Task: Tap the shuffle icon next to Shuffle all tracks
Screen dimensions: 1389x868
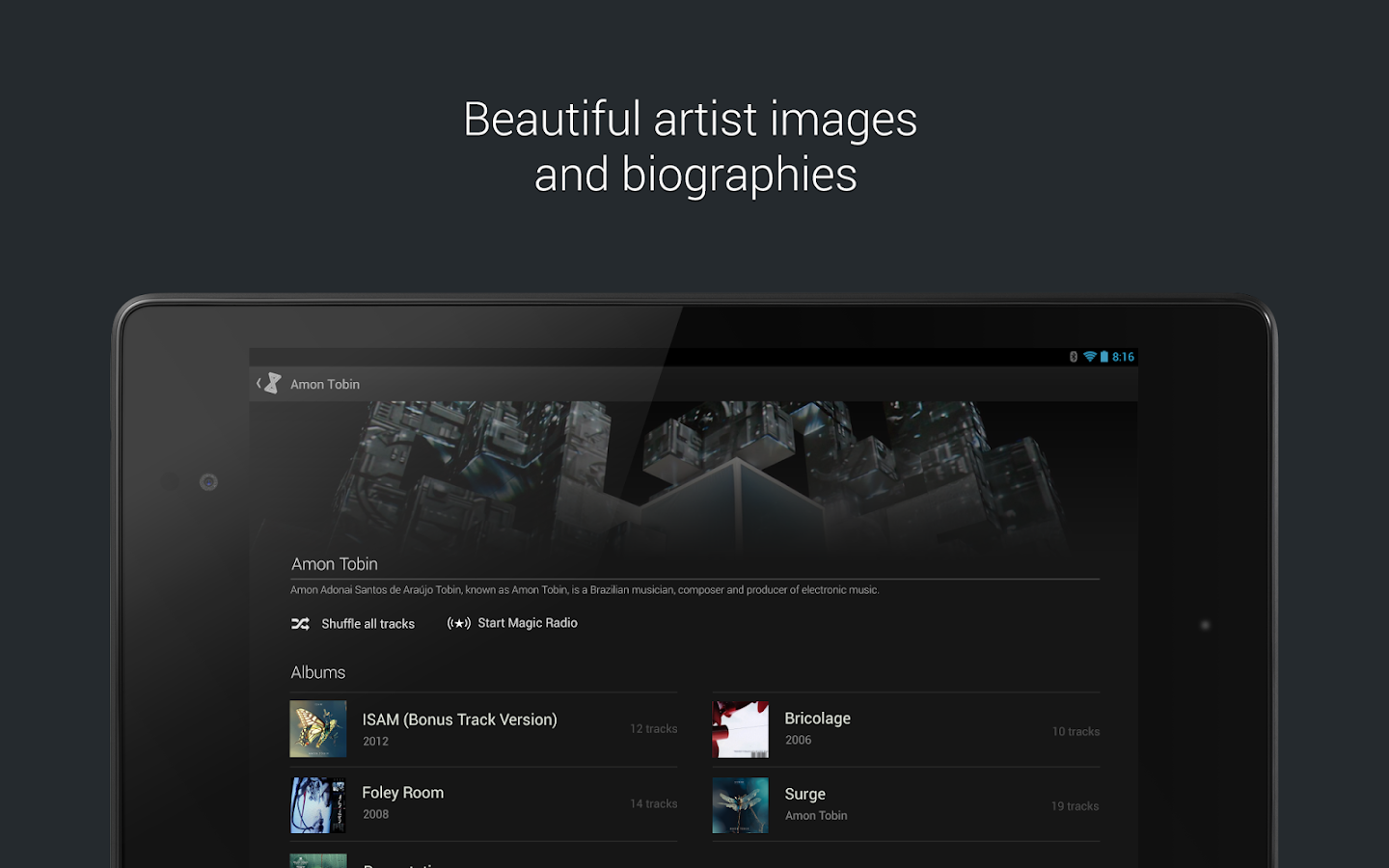Action: coord(300,624)
